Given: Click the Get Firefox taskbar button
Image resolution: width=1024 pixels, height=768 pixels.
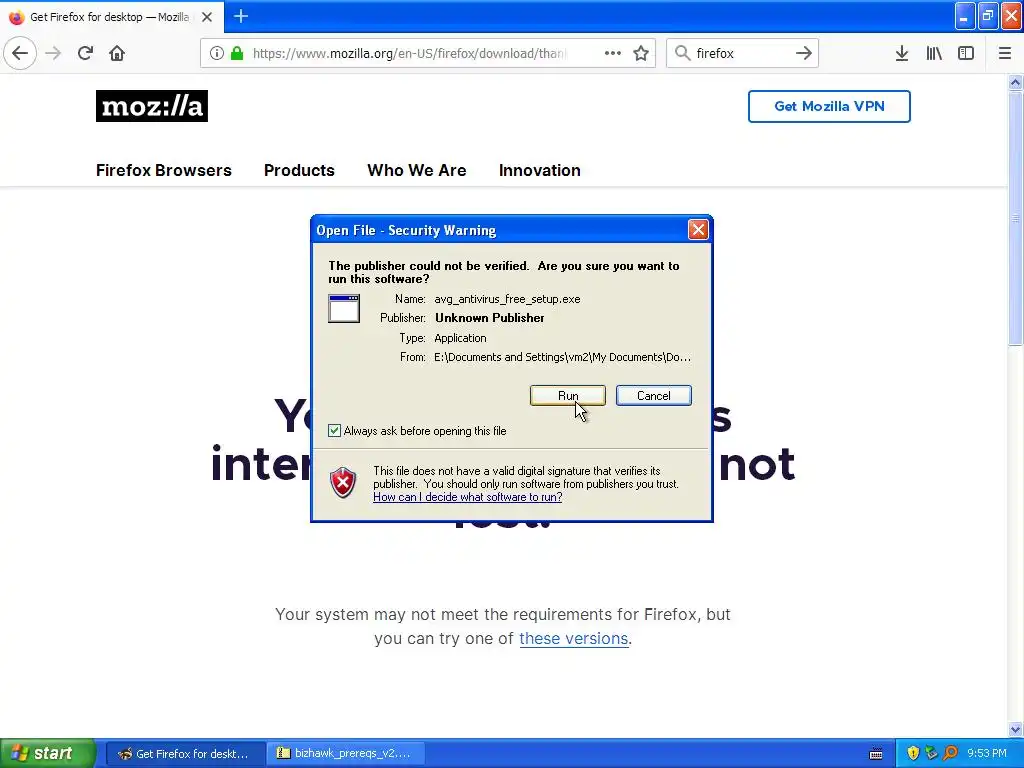Looking at the screenshot, I should coord(185,753).
